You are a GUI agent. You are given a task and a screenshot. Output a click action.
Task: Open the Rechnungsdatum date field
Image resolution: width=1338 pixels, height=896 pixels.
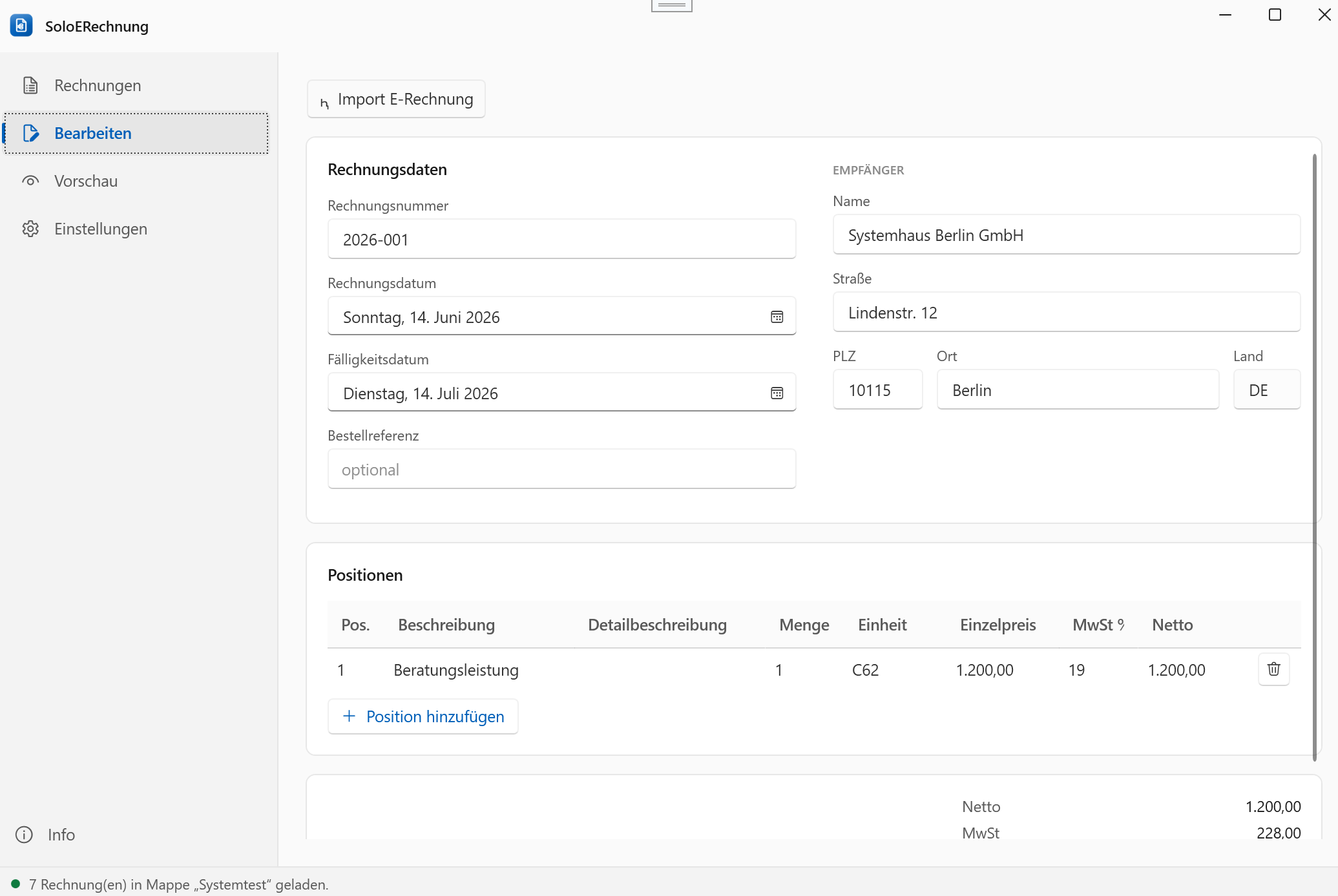561,317
